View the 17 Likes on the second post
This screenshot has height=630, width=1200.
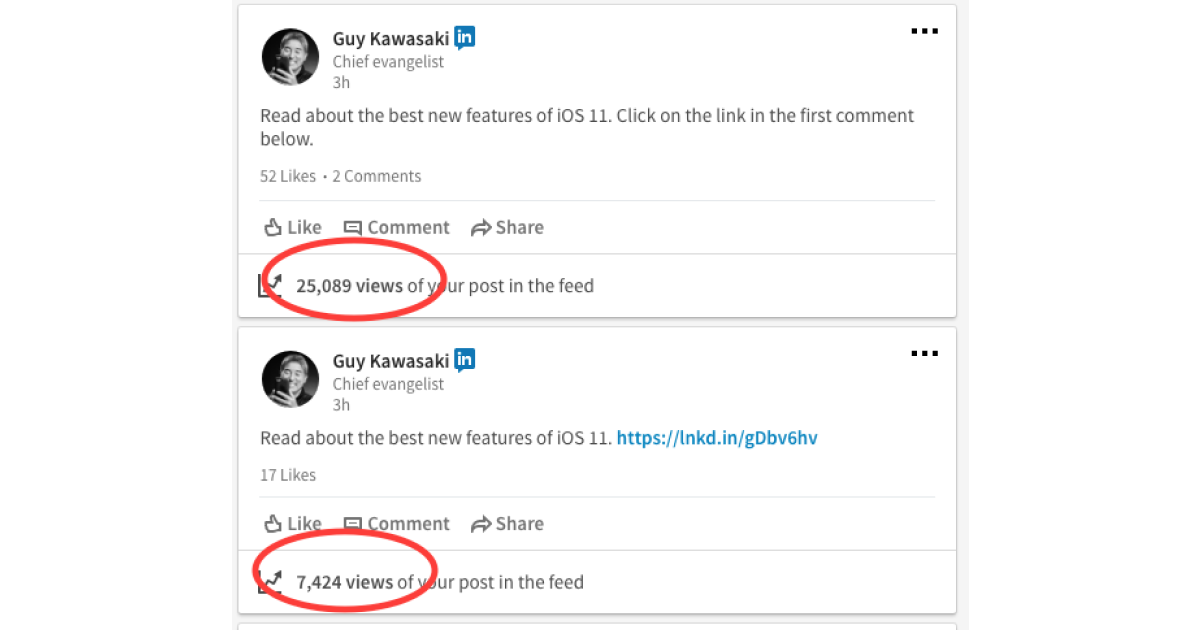pyautogui.click(x=288, y=475)
